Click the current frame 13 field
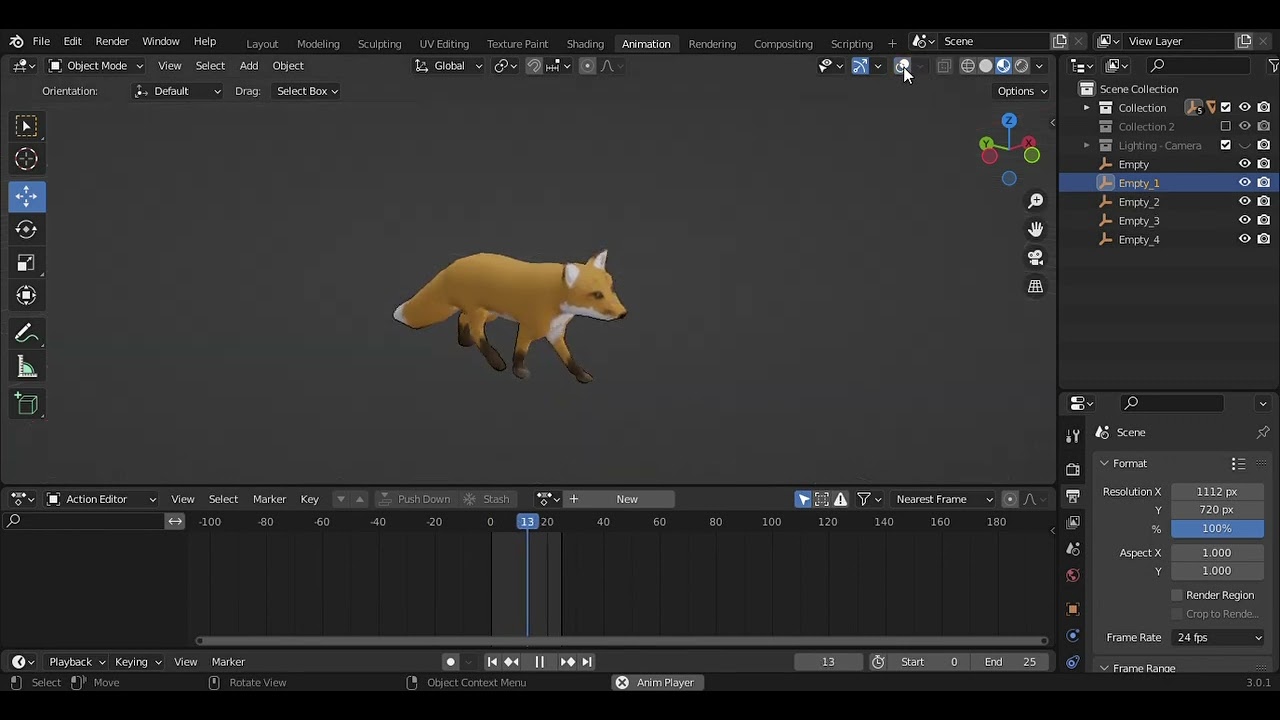 (x=828, y=662)
